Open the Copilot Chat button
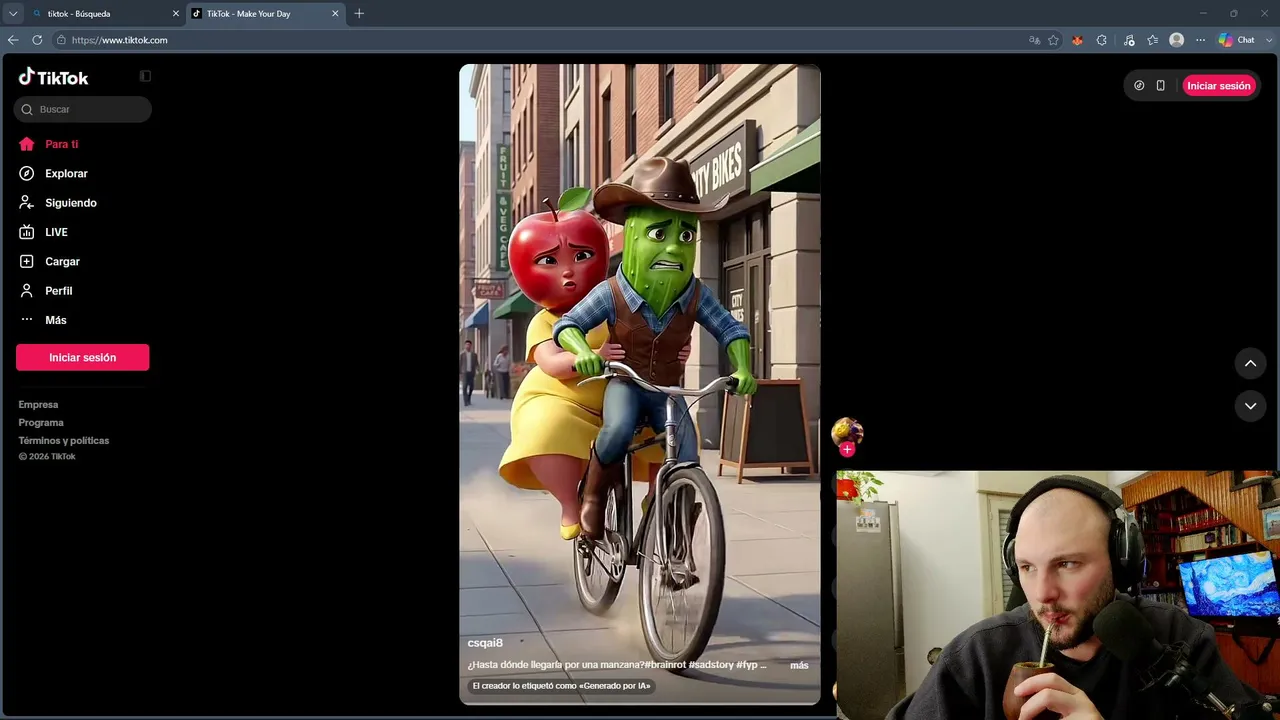The image size is (1280, 720). [1236, 40]
